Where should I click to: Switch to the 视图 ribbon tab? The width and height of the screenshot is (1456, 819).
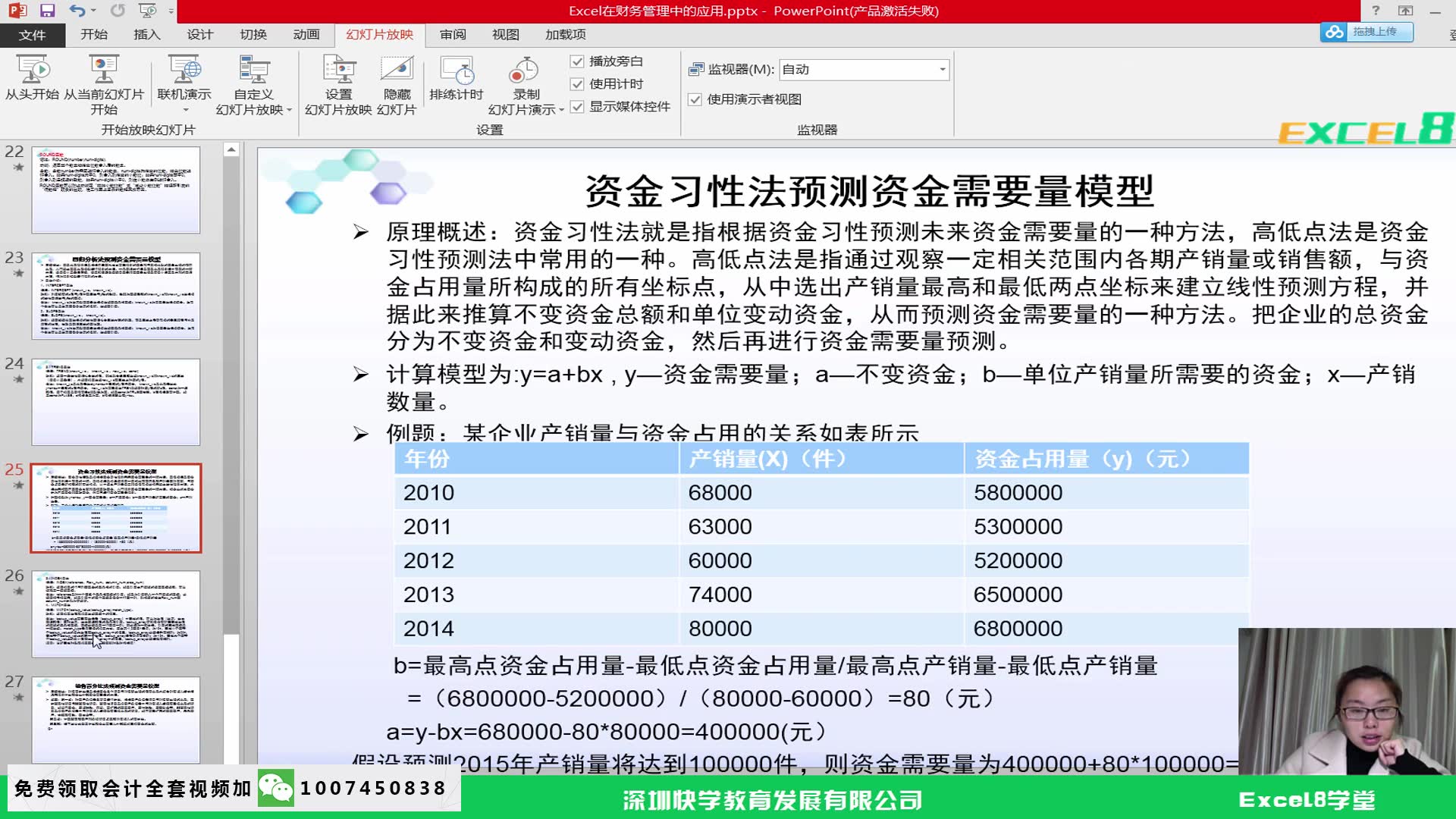click(504, 34)
